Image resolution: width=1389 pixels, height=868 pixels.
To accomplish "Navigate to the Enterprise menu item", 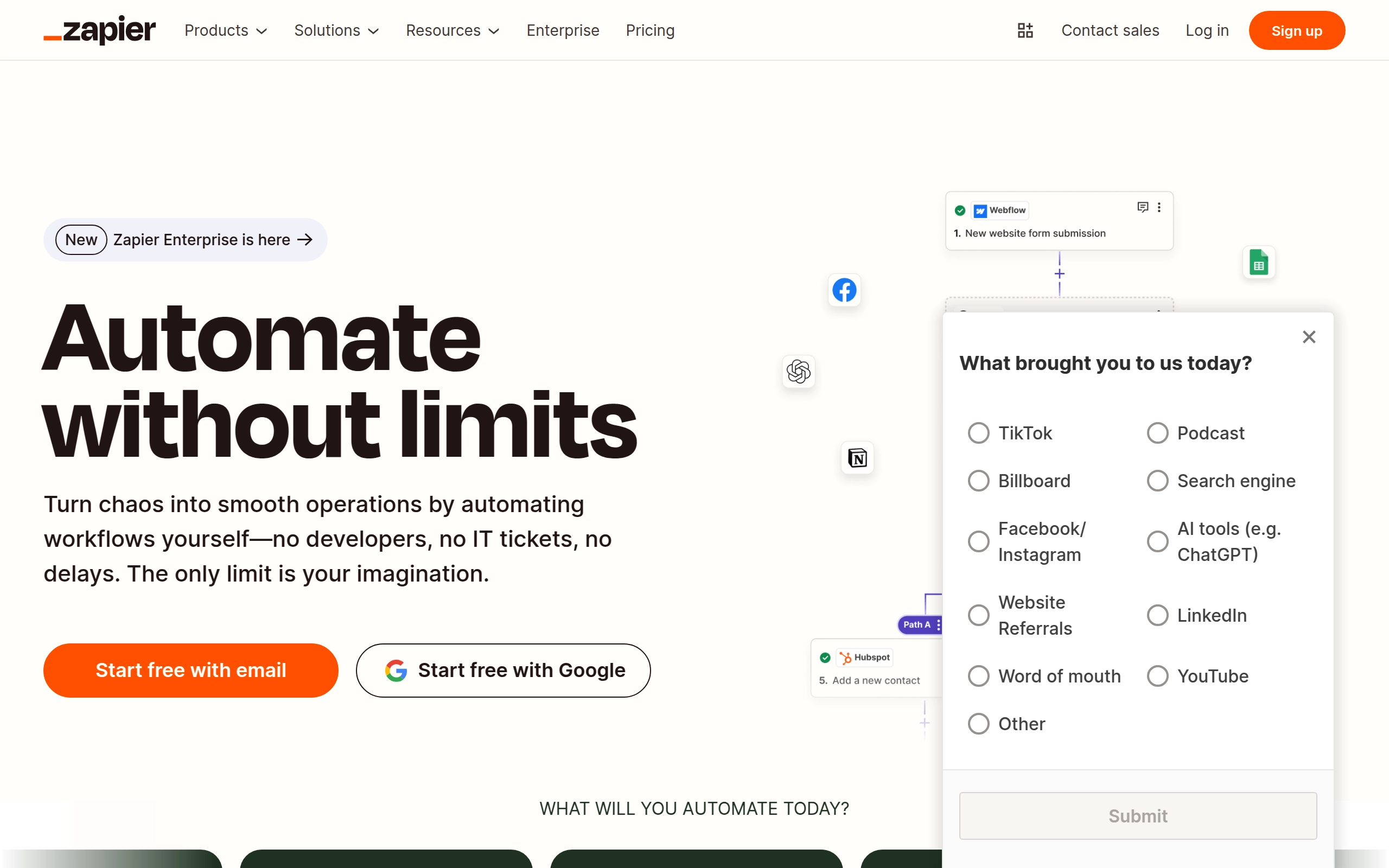I will click(563, 30).
